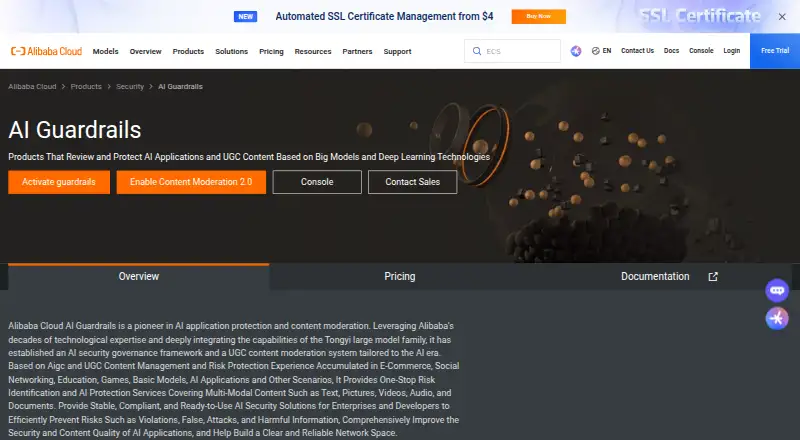This screenshot has height=440, width=800.
Task: Open the Models menu
Action: coord(106,52)
